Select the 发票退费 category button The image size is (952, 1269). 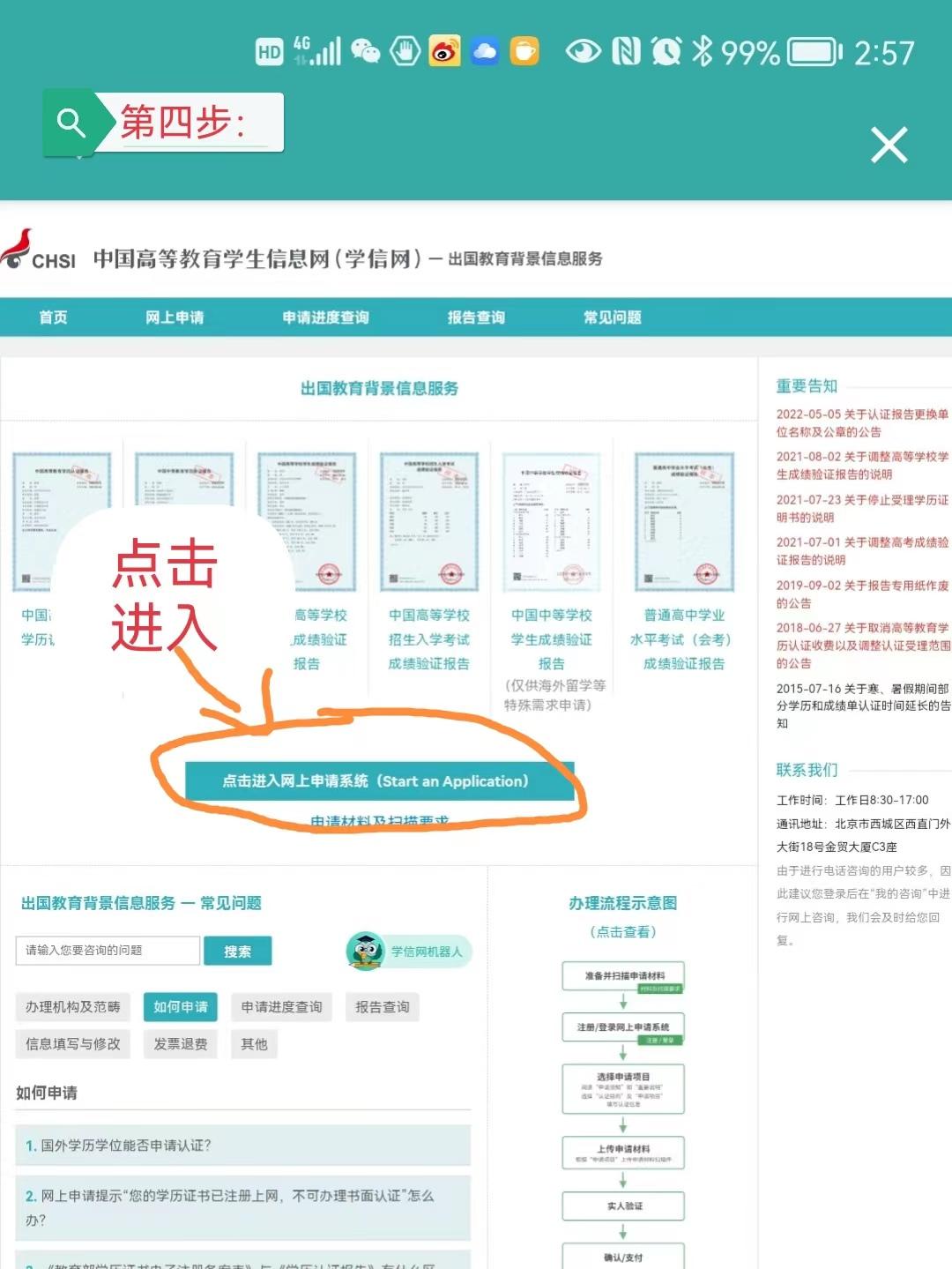pos(180,1044)
